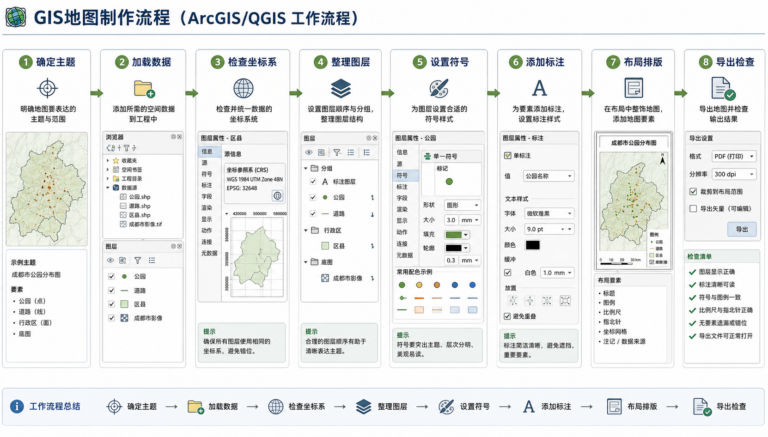The height and width of the screenshot is (437, 768).
Task: Collapse the 底图 group in the layer tree
Action: click(x=306, y=262)
